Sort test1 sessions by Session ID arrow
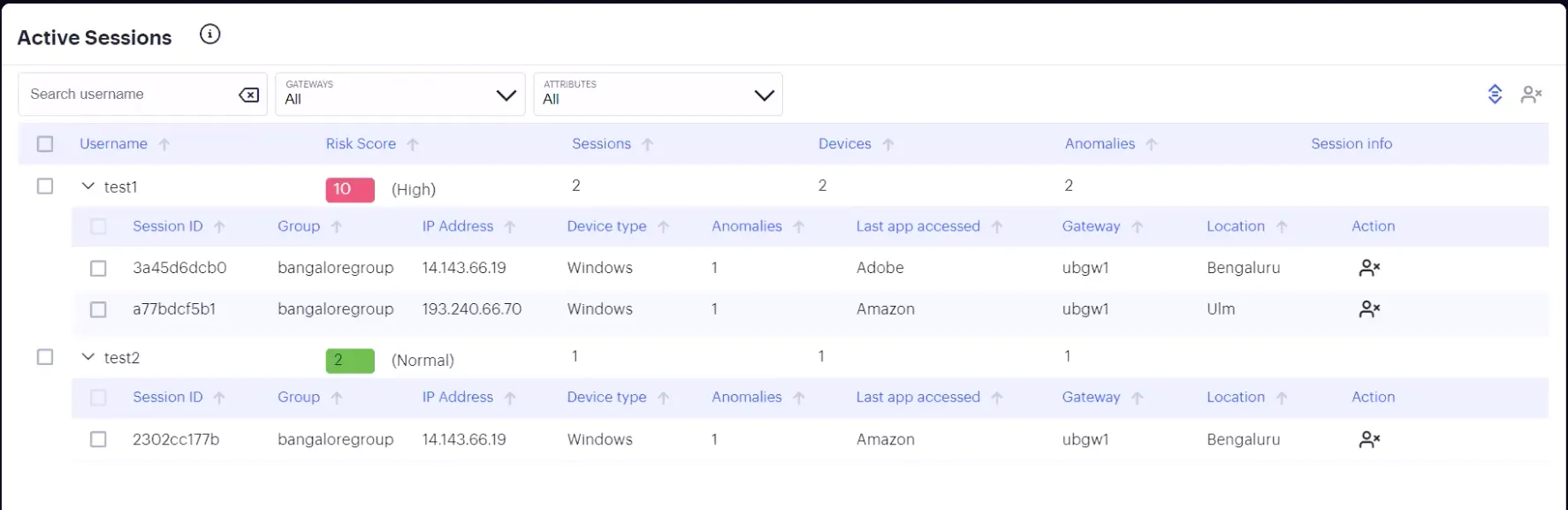This screenshot has height=510, width=1568. point(219,227)
